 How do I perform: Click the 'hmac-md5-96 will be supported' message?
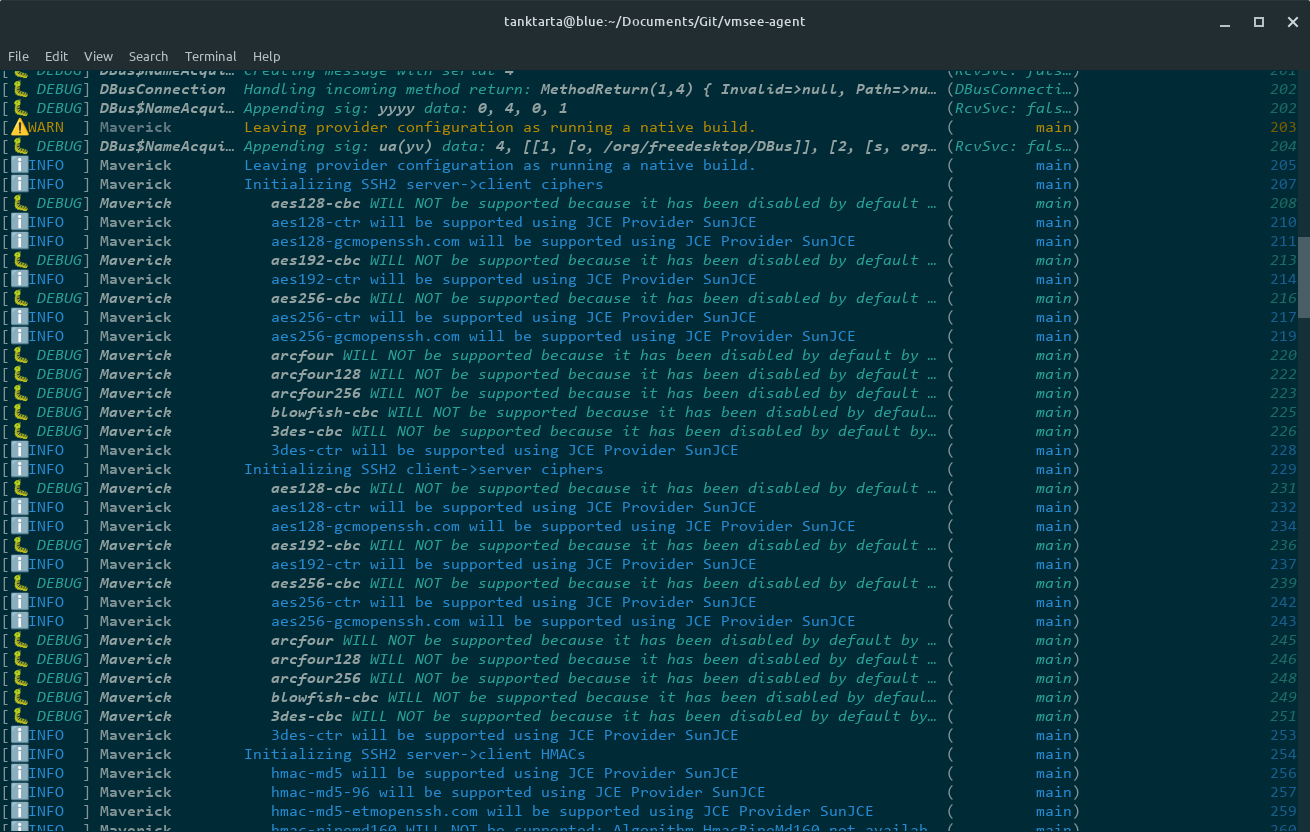tap(518, 792)
